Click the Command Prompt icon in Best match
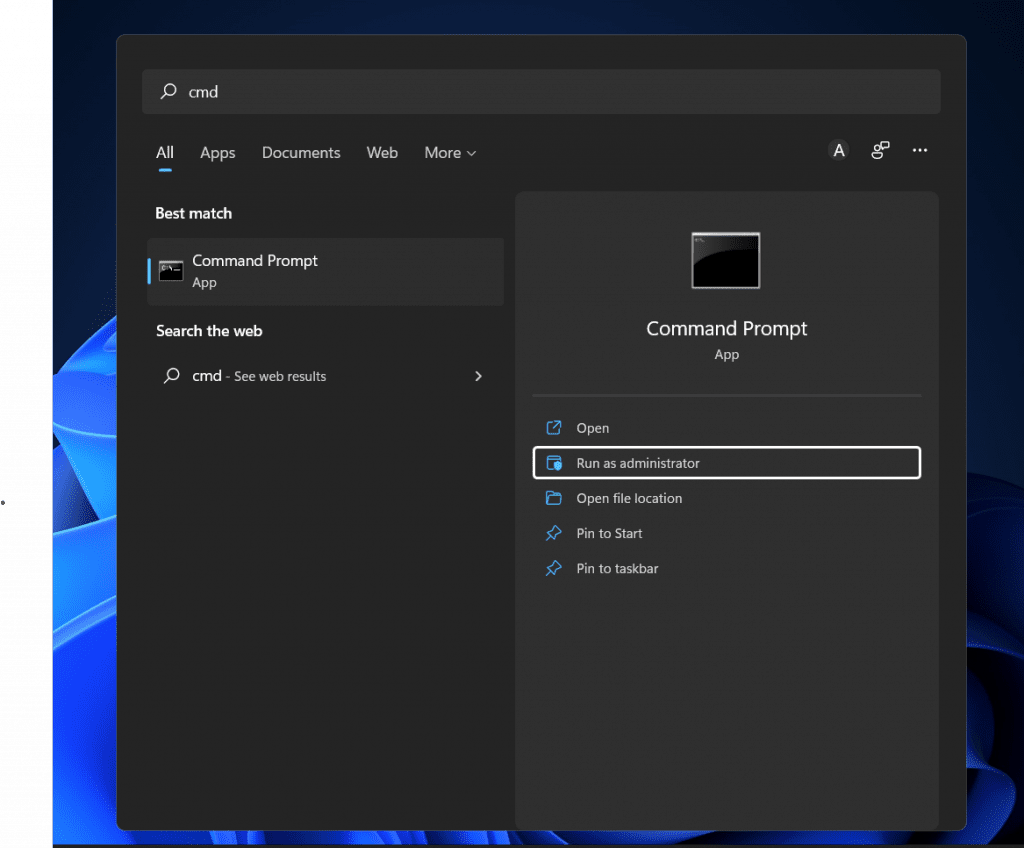Screen dimensions: 1024x848 point(170,270)
